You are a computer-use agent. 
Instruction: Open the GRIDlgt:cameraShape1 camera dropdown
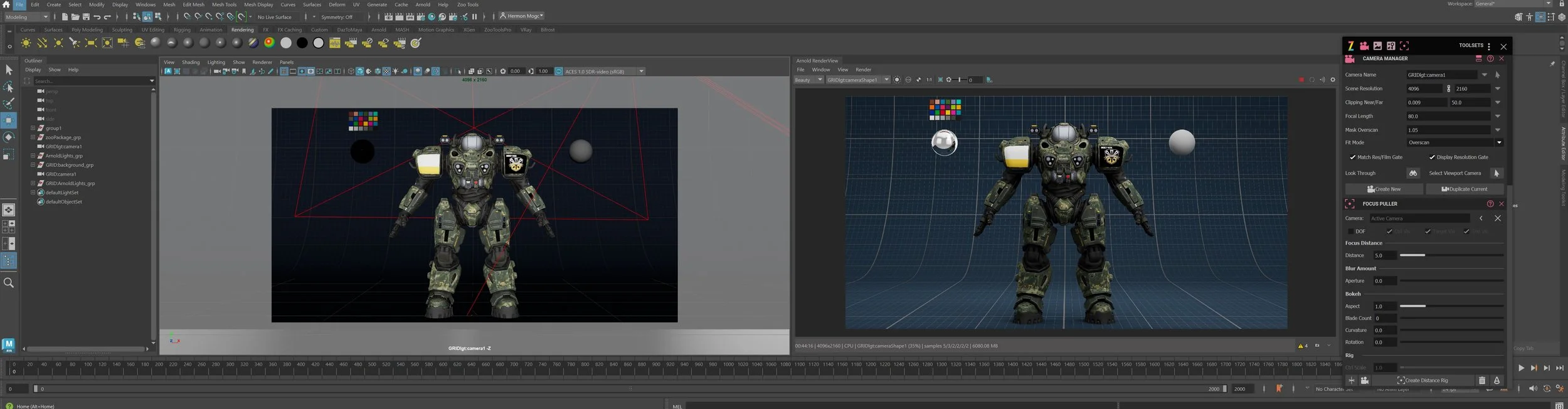(x=858, y=80)
